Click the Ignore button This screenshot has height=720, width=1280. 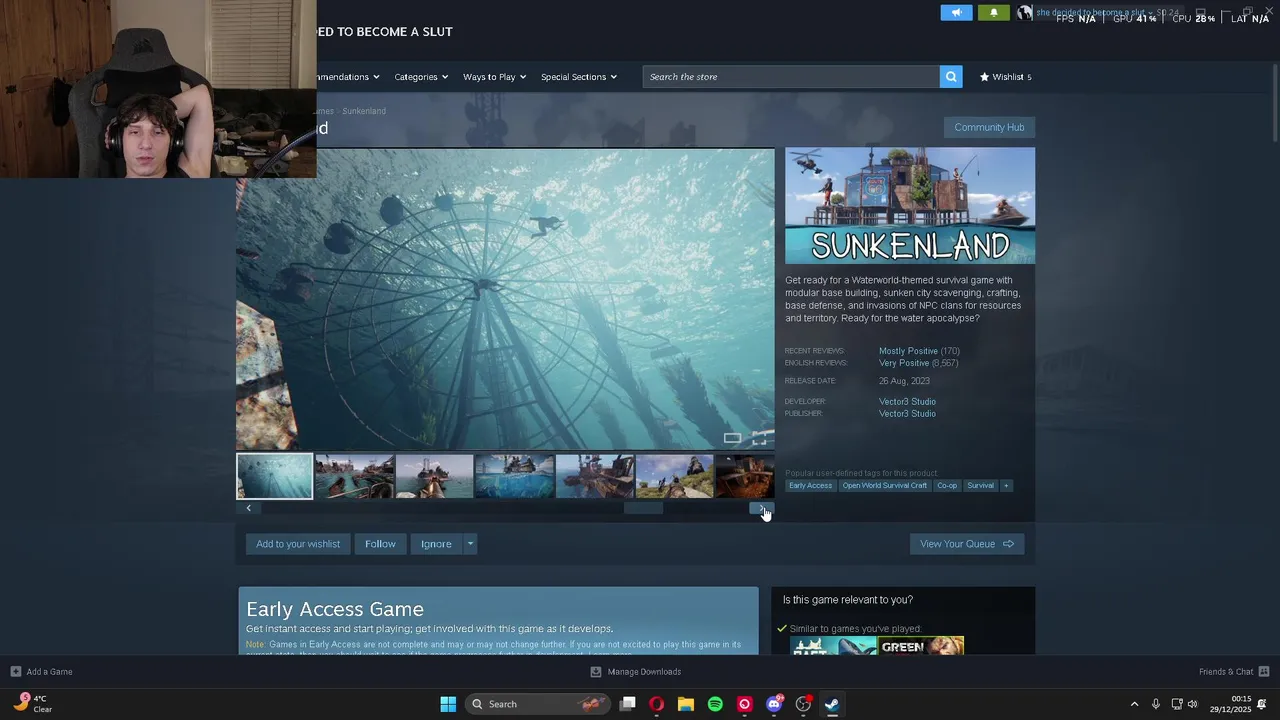(436, 544)
